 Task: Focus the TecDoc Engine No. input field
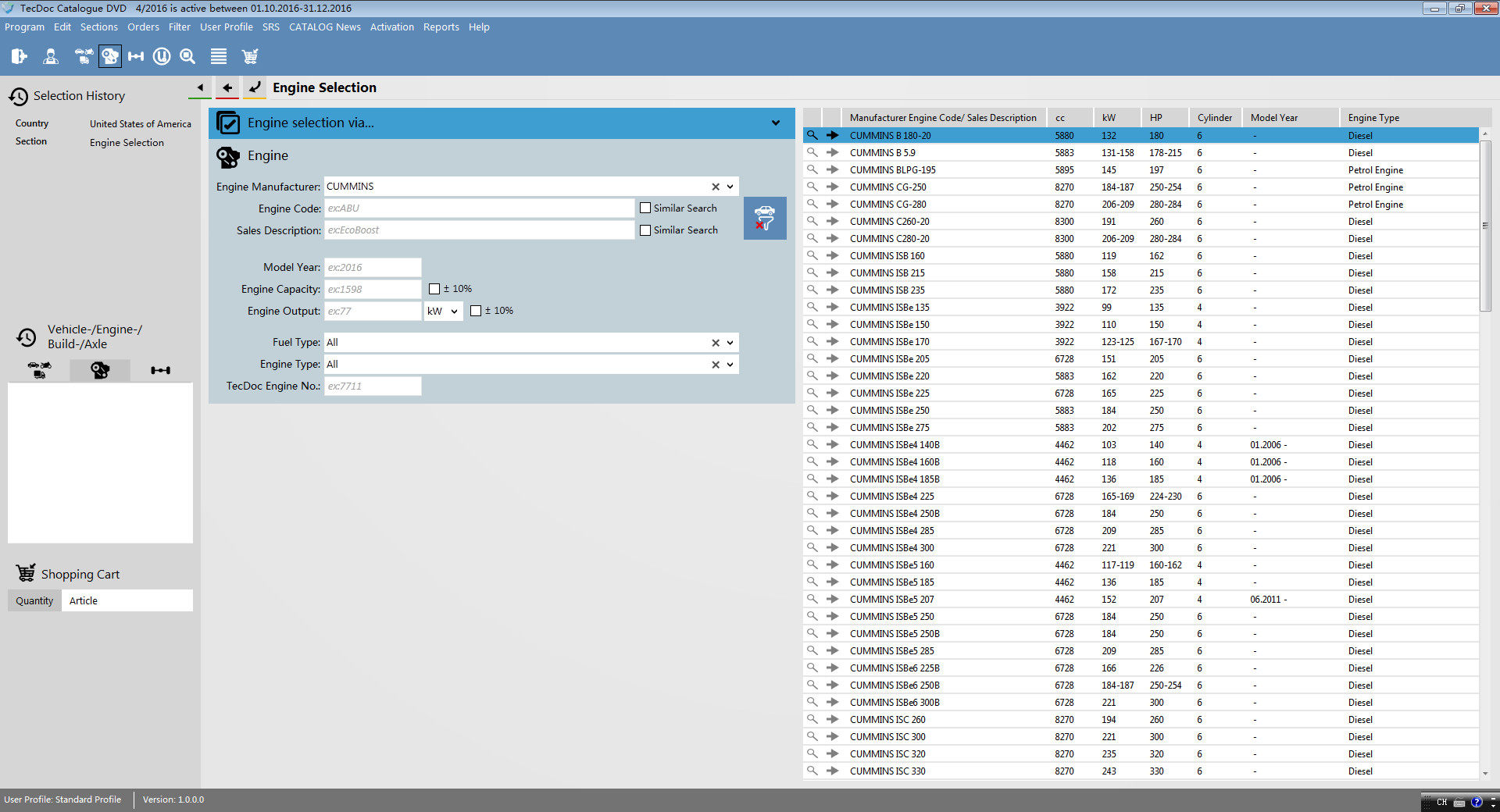pyautogui.click(x=373, y=386)
